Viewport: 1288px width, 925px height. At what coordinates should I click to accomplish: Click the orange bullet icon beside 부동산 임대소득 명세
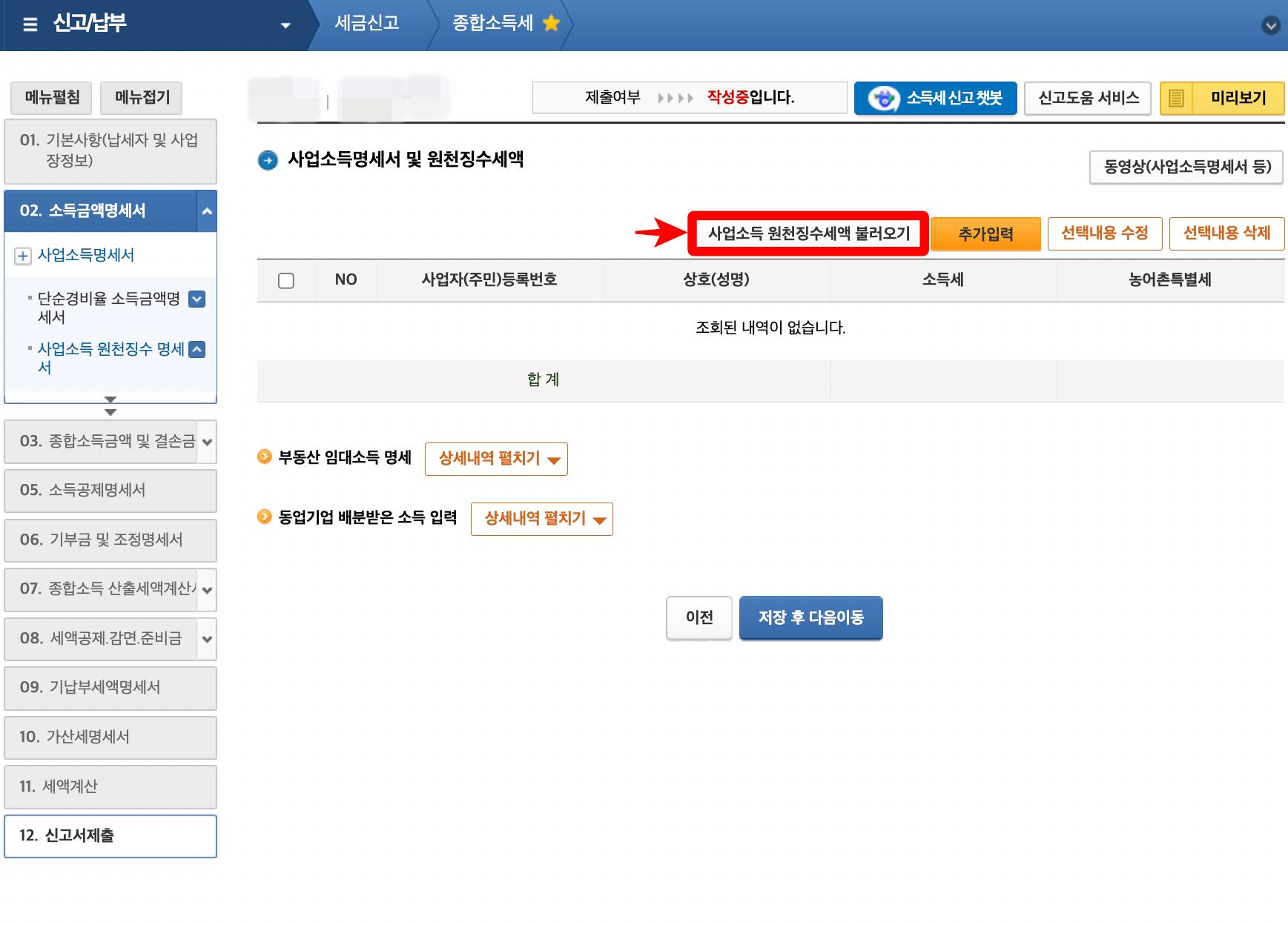(x=265, y=457)
